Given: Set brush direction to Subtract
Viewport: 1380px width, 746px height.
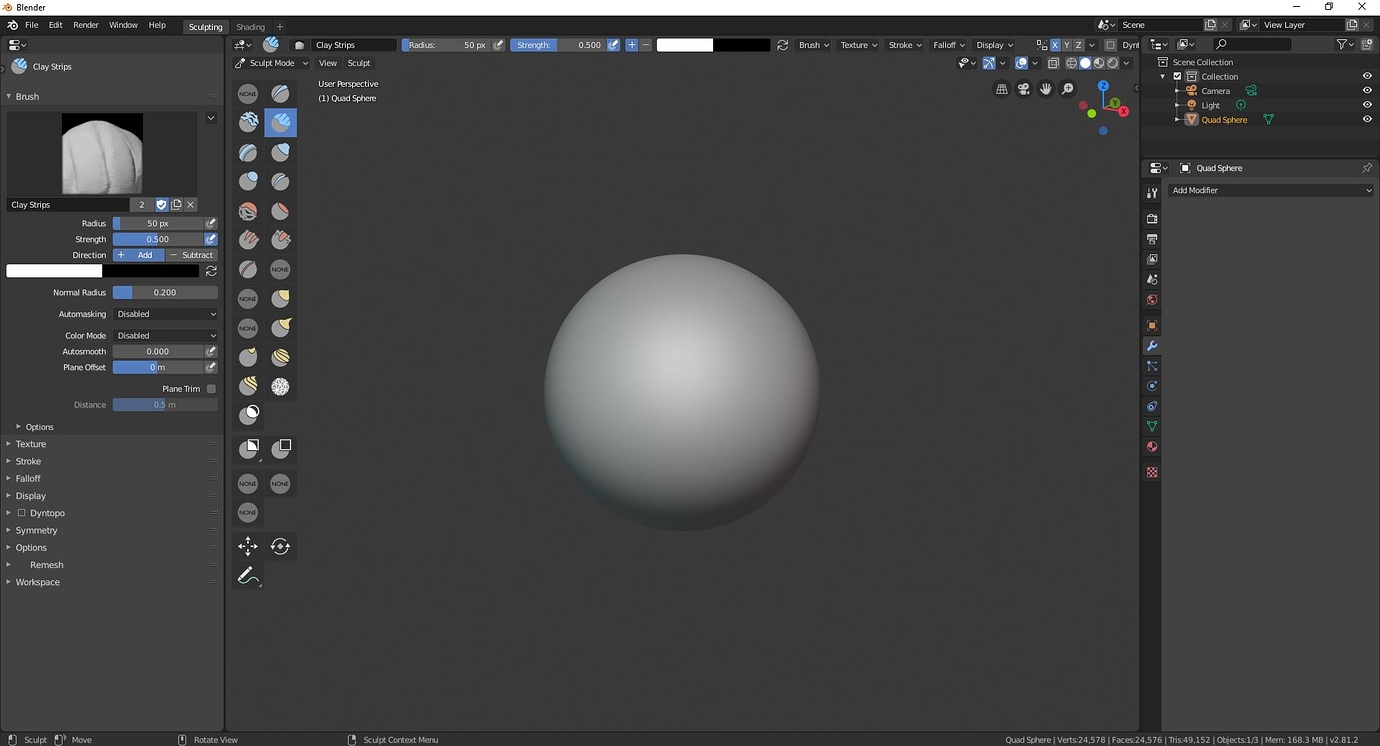Looking at the screenshot, I should [x=191, y=255].
